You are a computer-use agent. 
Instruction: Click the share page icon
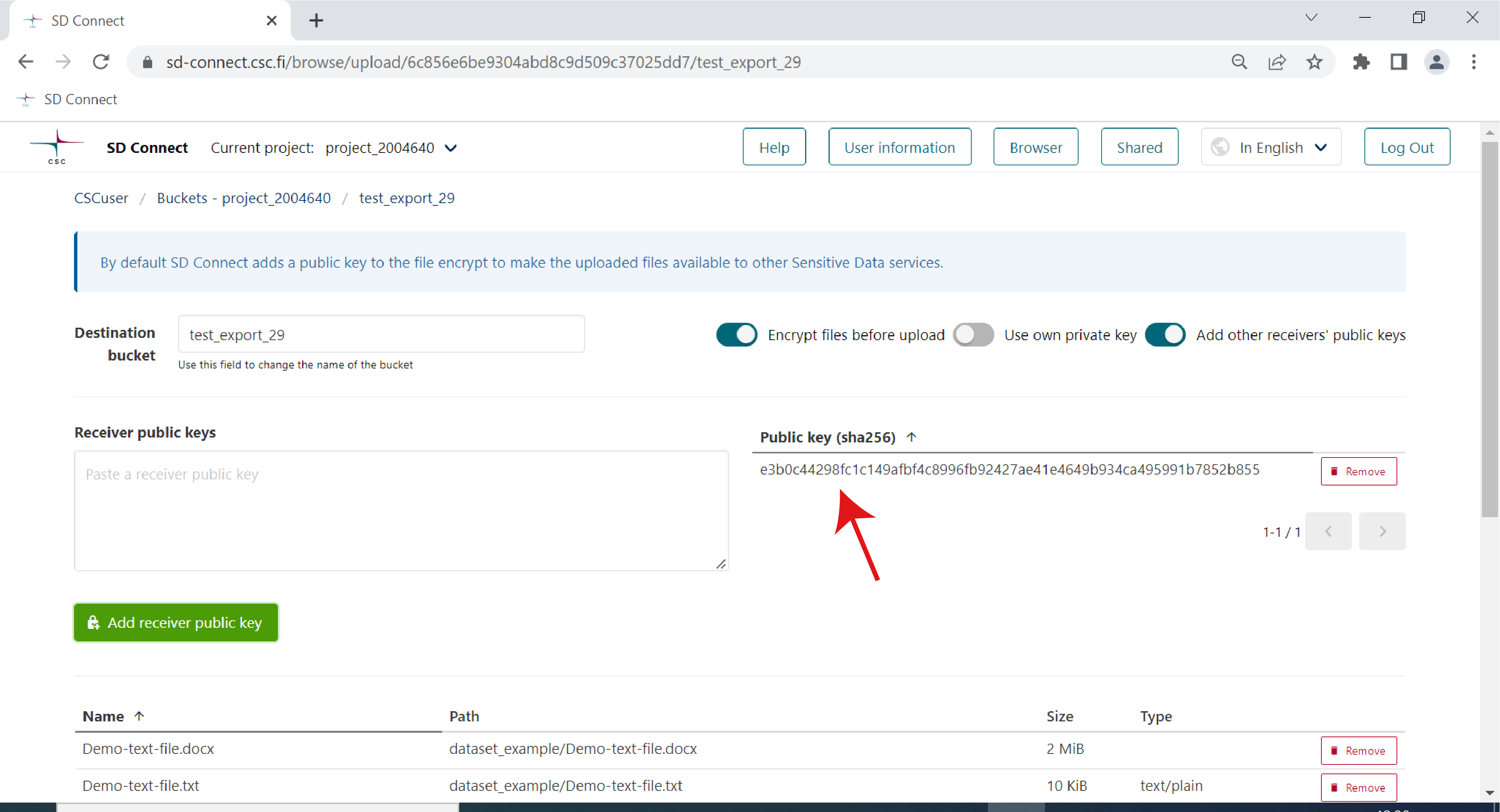click(1276, 62)
